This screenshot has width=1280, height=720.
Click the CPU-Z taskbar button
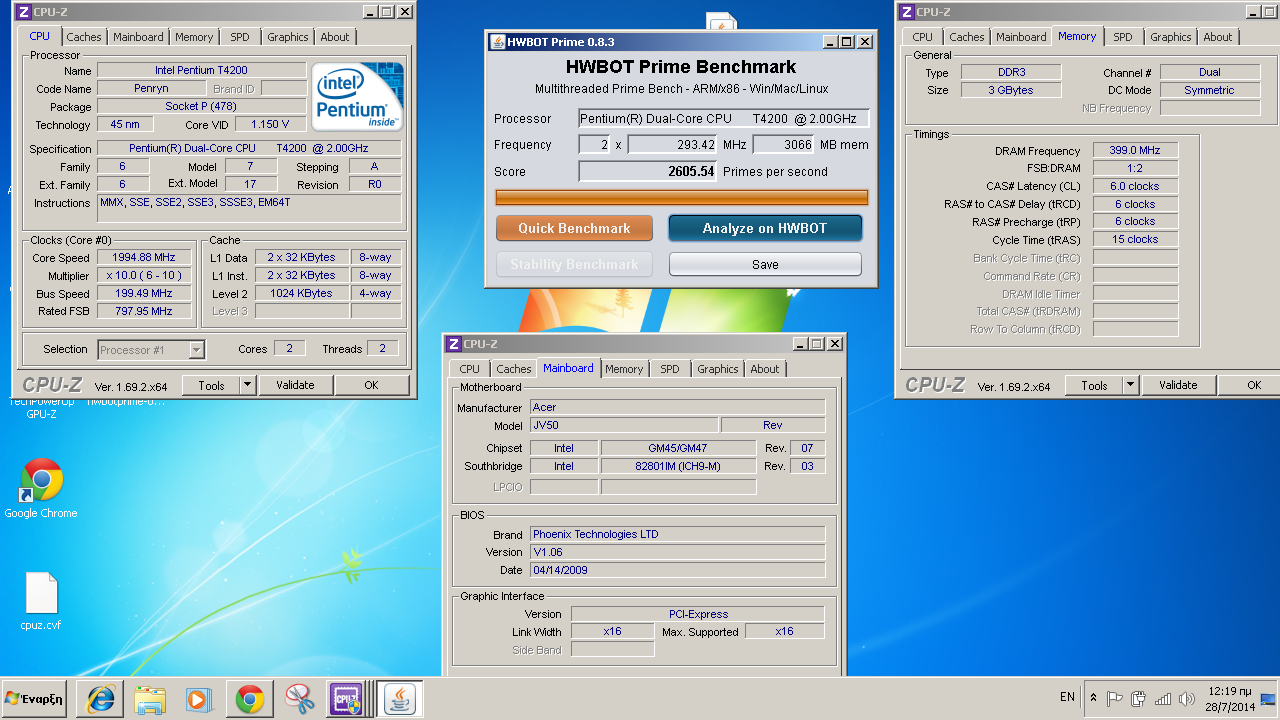(349, 699)
